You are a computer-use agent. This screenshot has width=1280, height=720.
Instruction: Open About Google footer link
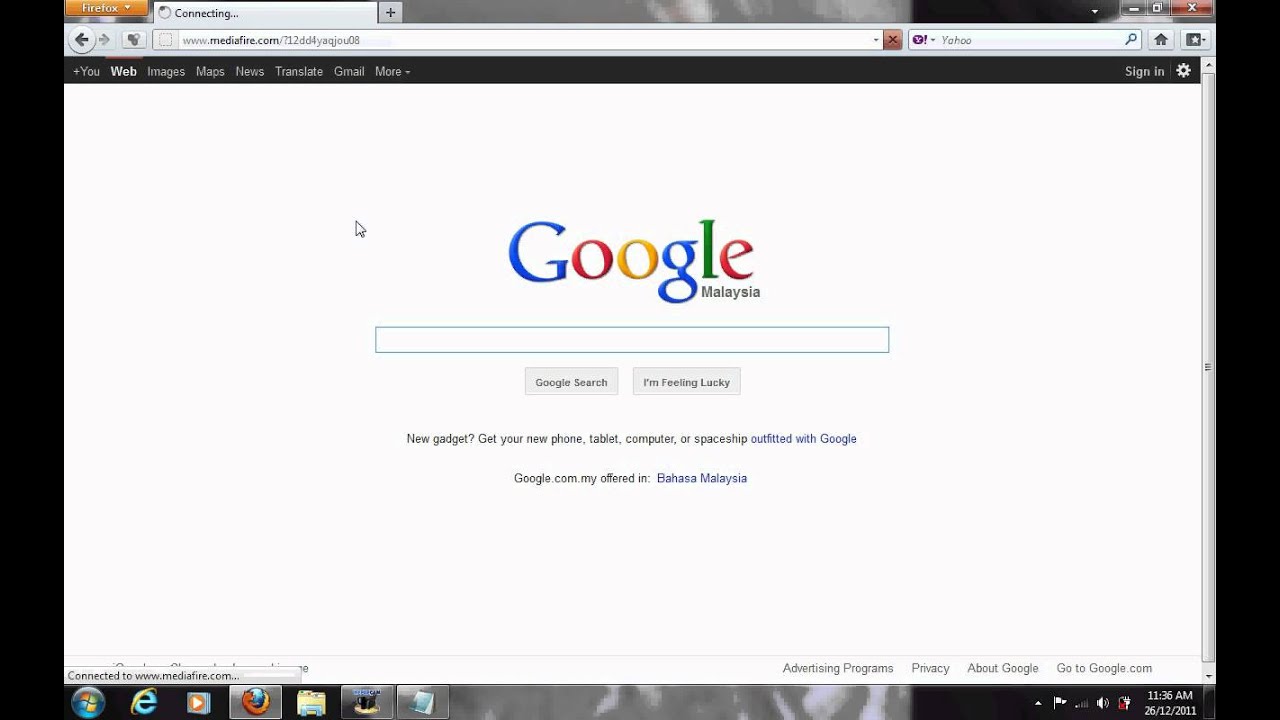1003,668
